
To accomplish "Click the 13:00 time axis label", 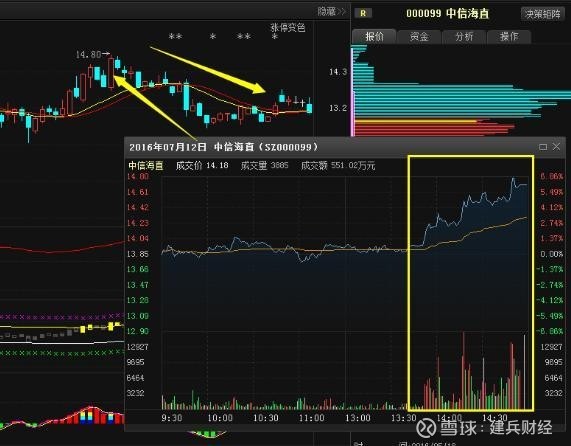I will (358, 418).
